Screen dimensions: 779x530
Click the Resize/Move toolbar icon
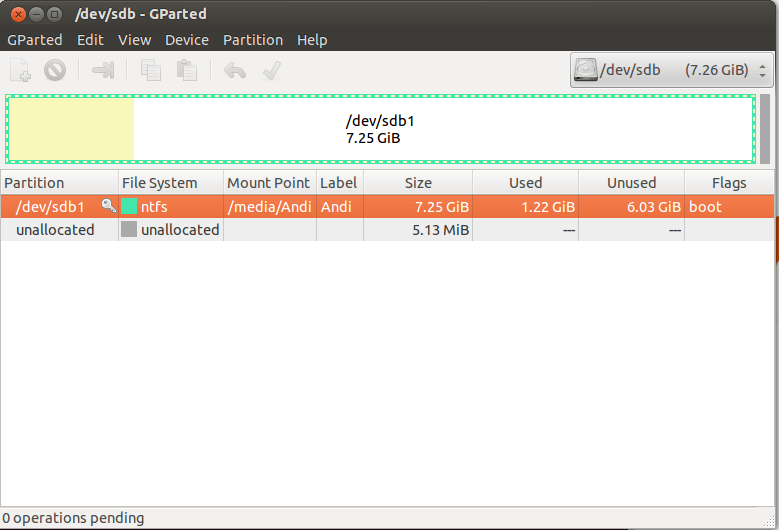tap(103, 70)
